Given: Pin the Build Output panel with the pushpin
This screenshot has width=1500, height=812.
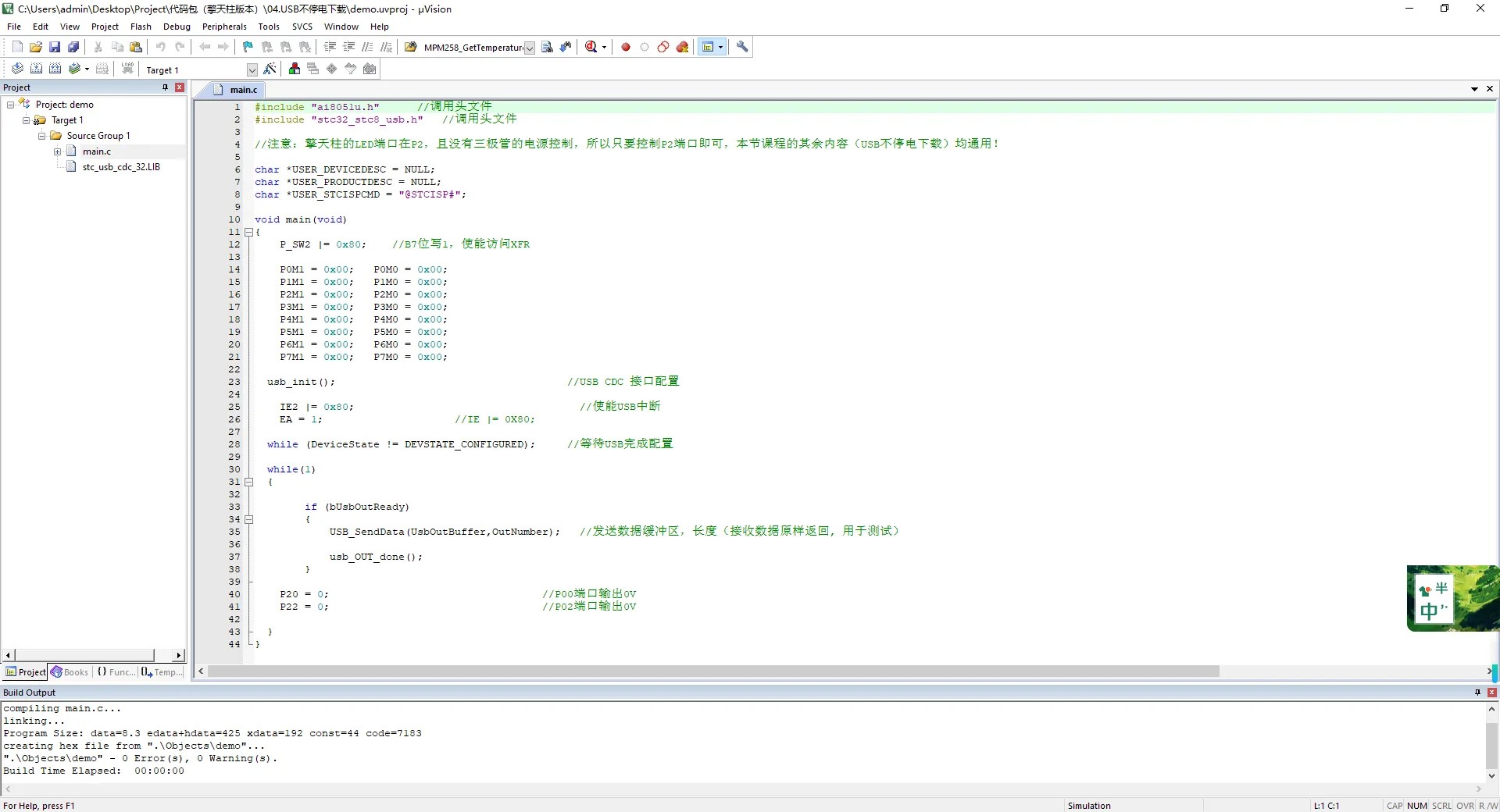Looking at the screenshot, I should pos(1477,693).
